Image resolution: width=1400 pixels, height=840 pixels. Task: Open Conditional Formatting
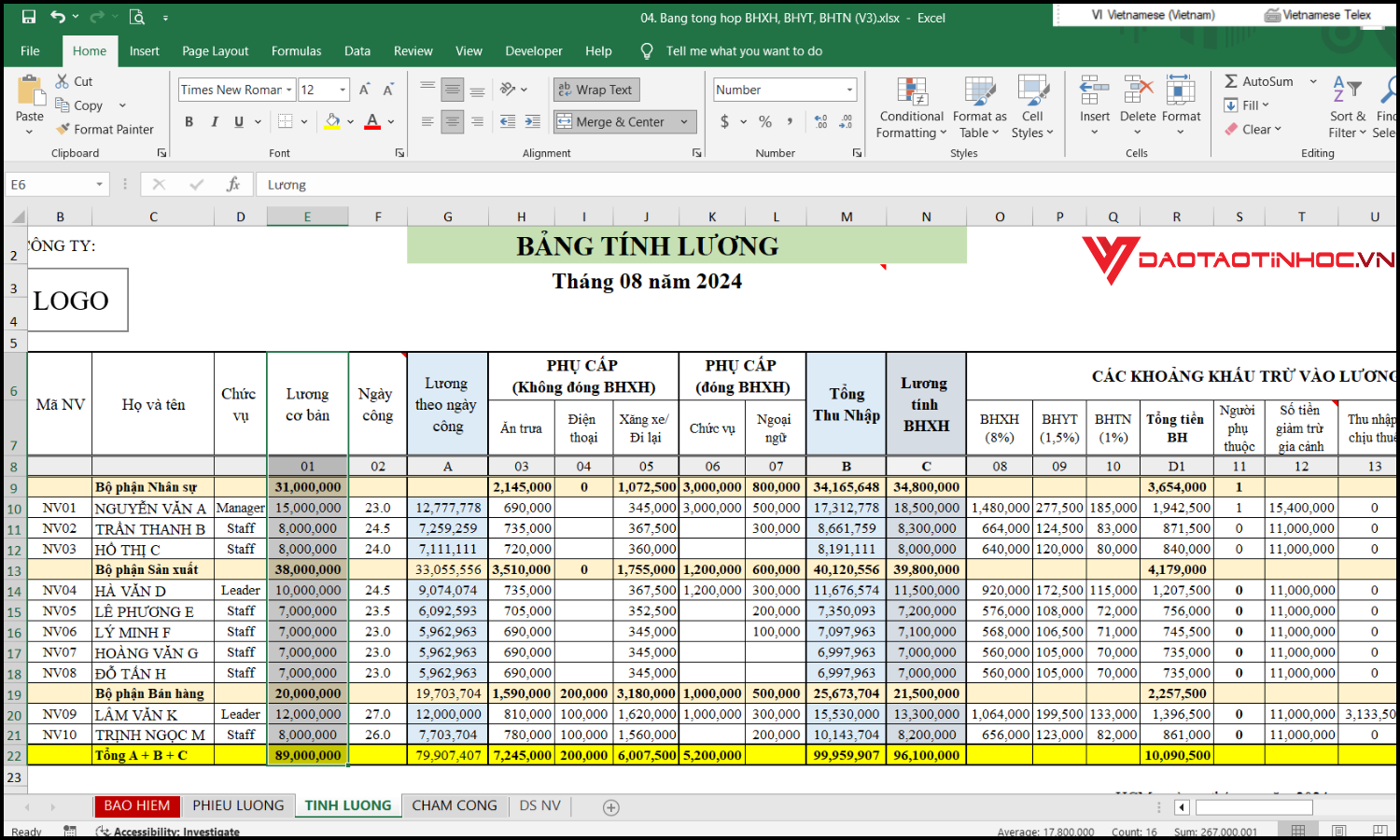911,107
